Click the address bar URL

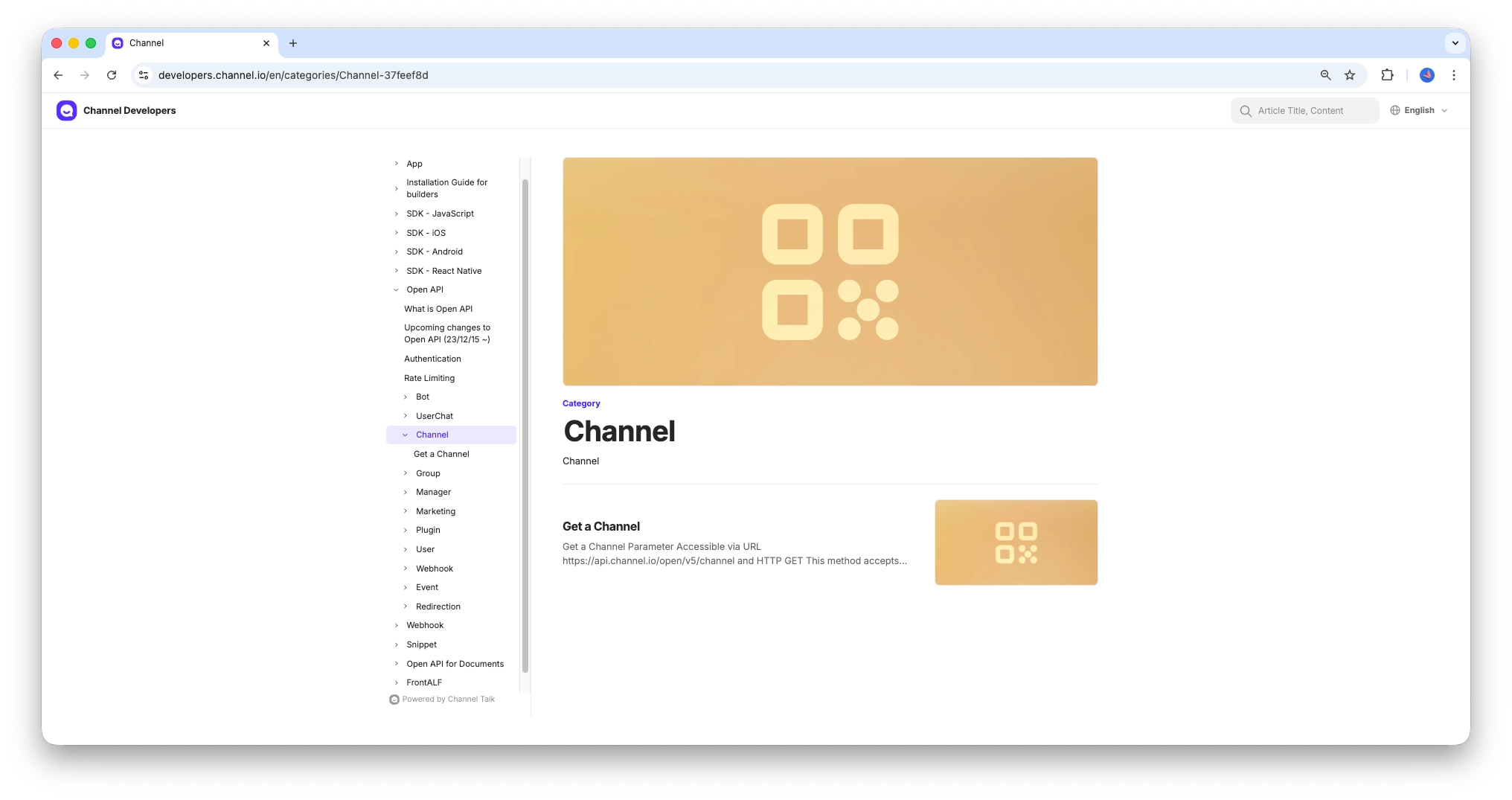point(293,75)
